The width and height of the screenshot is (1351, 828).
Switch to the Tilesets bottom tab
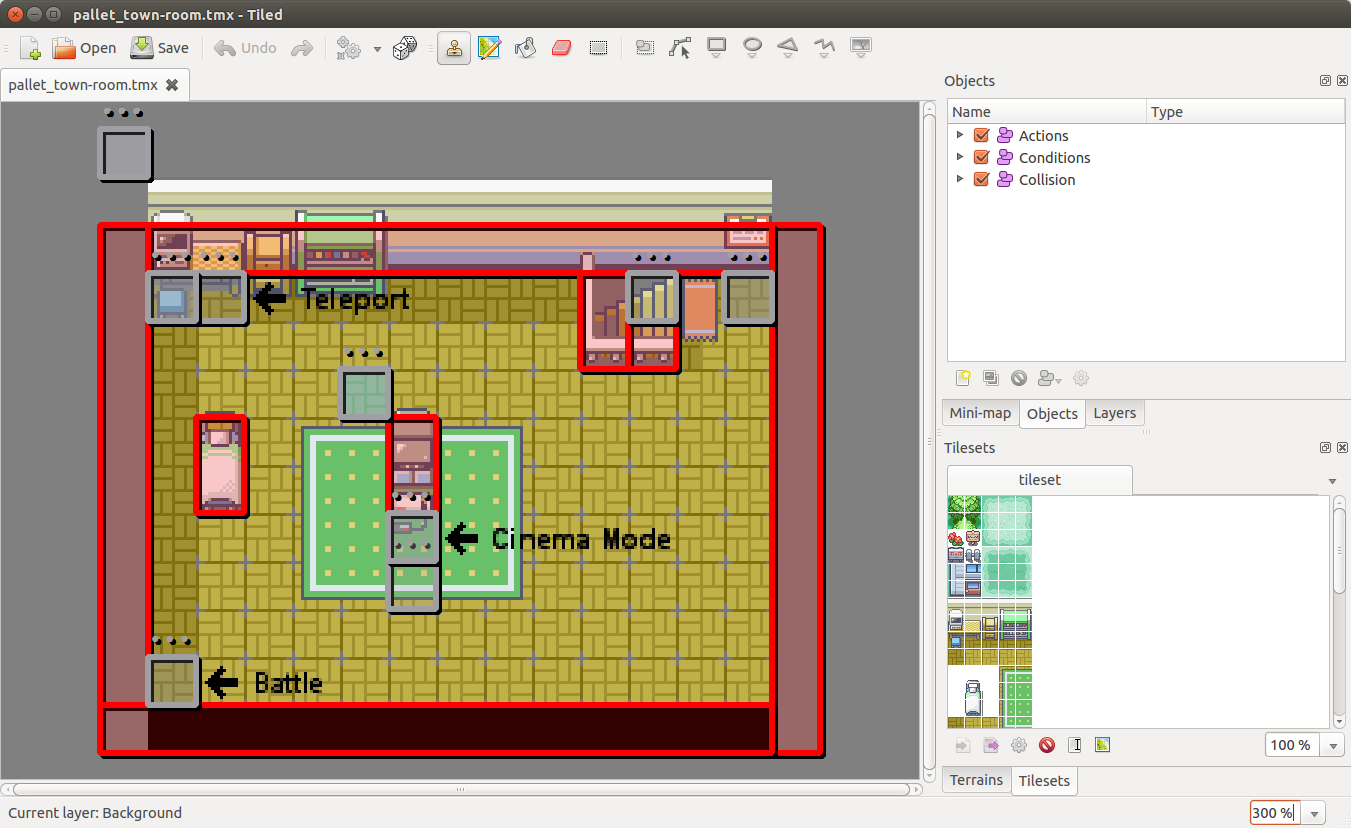(1044, 781)
